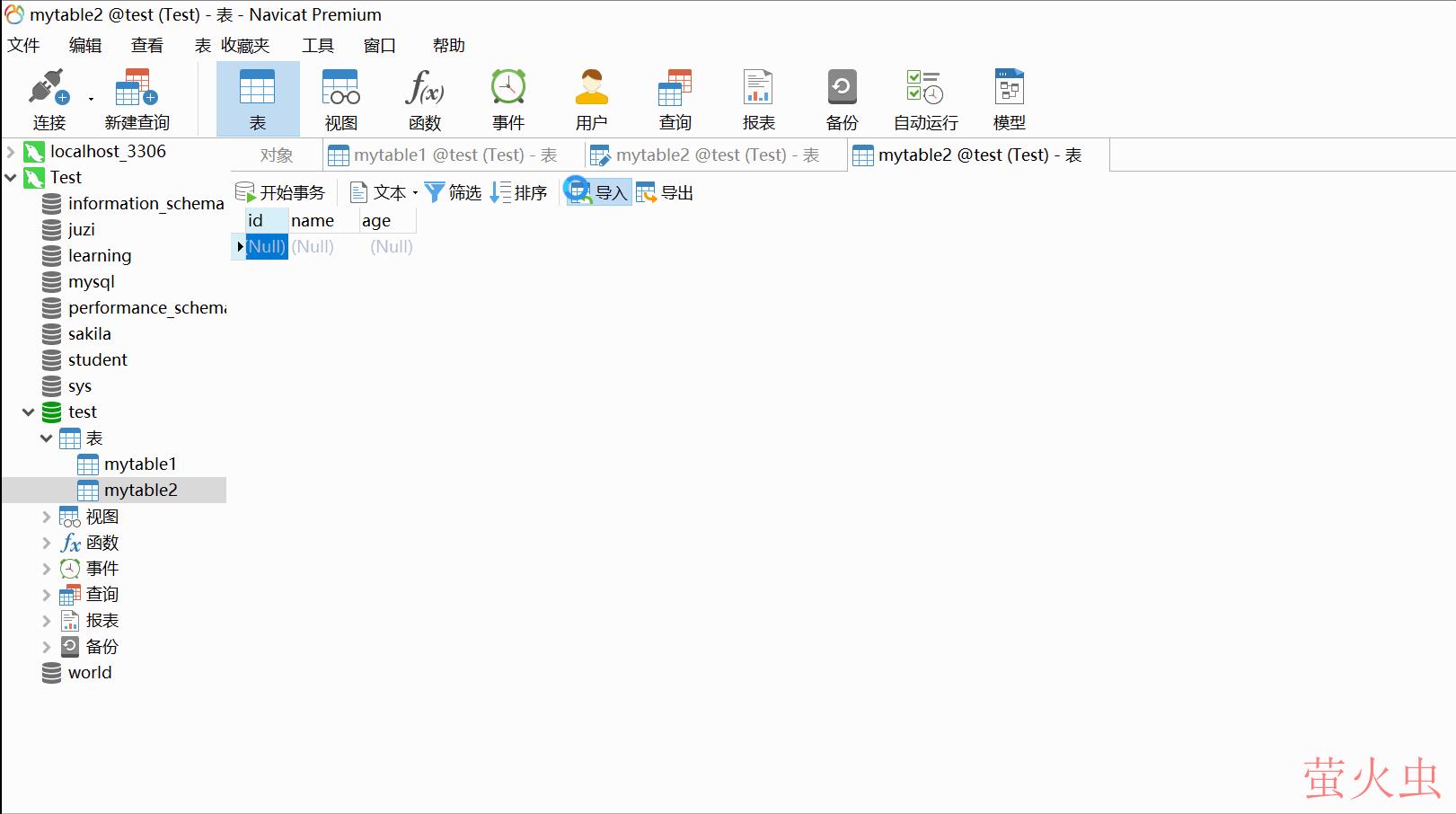Collapse the test database node
Viewport: 1456px width, 814px height.
tap(28, 411)
